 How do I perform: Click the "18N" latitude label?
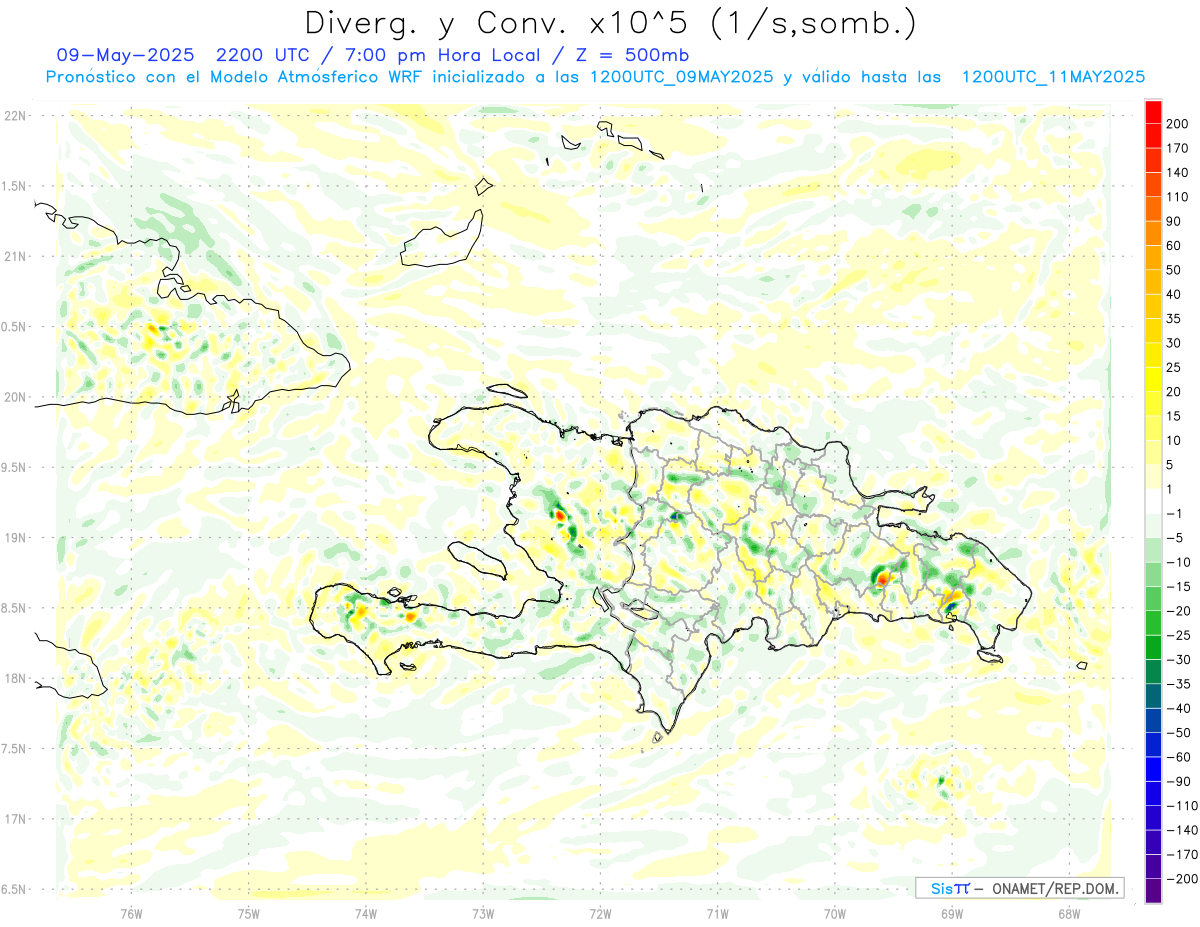point(14,678)
